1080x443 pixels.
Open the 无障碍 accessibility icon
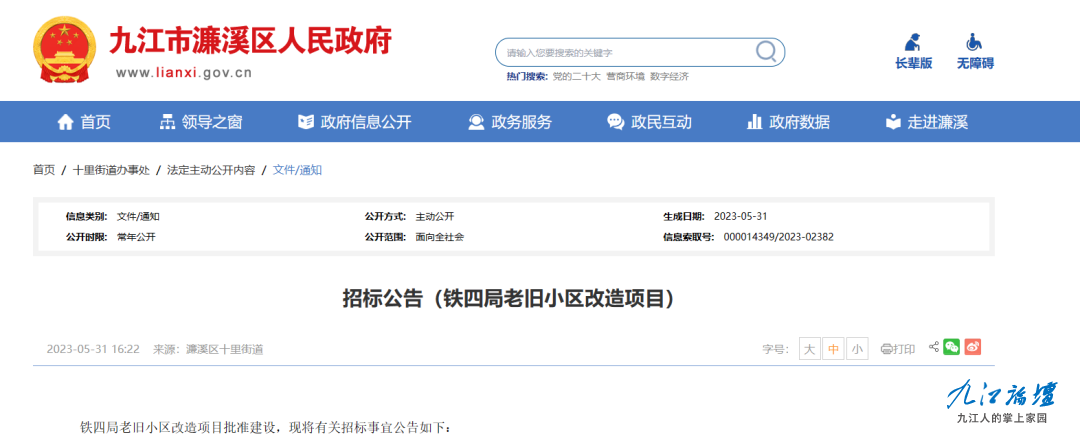[974, 43]
